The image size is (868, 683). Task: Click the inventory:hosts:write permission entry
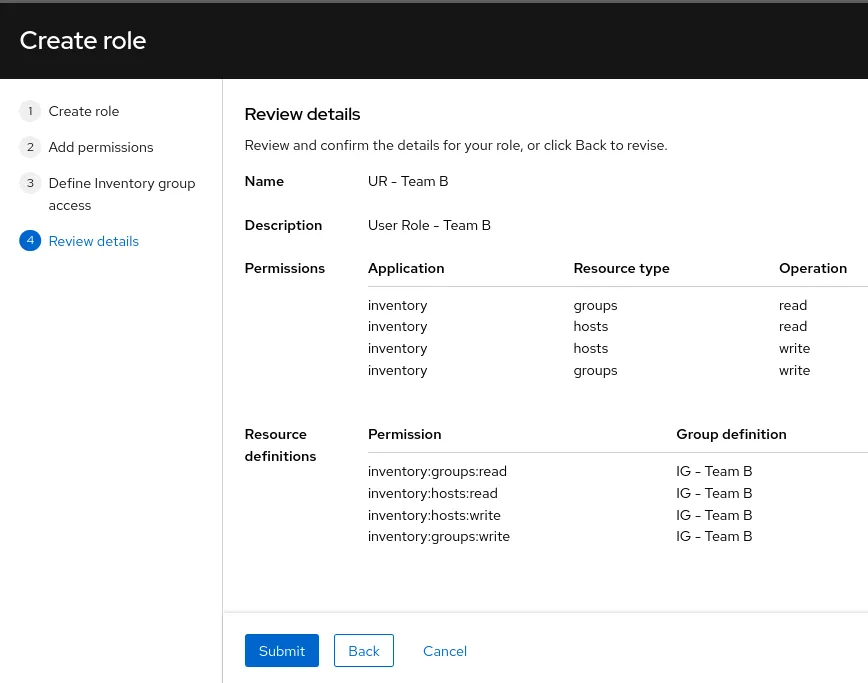[x=434, y=515]
